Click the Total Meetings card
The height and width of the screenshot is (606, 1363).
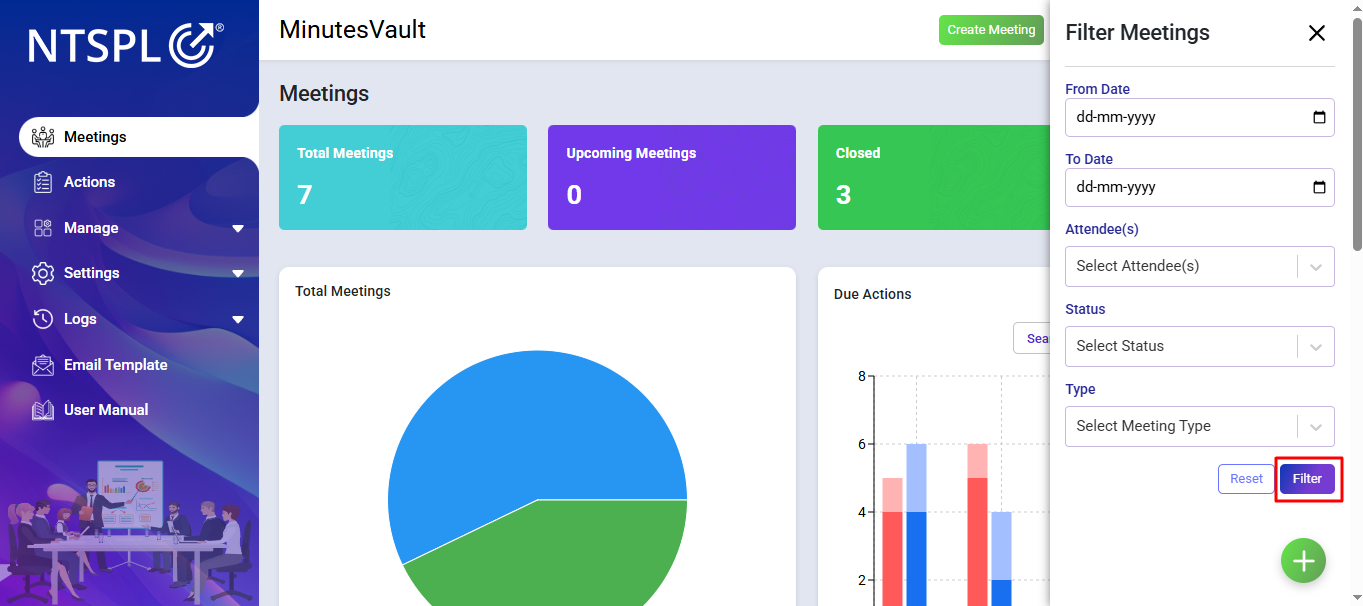(x=403, y=177)
